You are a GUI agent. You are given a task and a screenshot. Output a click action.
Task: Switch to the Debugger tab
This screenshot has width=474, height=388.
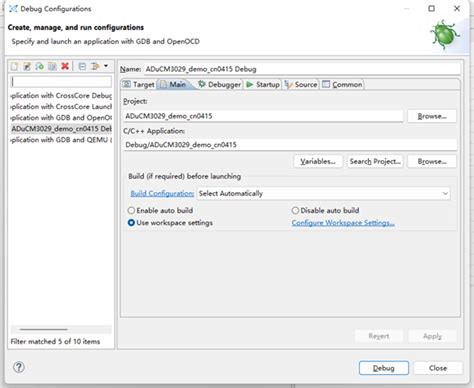(220, 84)
